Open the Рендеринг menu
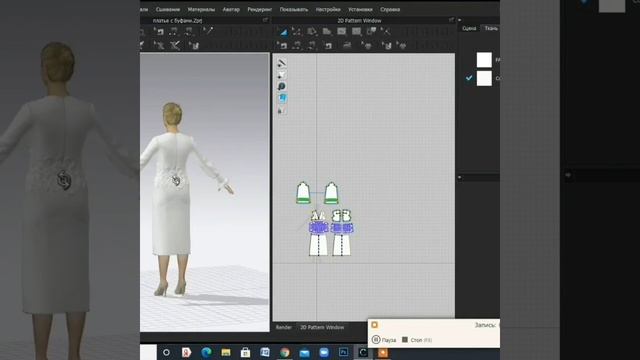640x360 pixels. click(260, 9)
